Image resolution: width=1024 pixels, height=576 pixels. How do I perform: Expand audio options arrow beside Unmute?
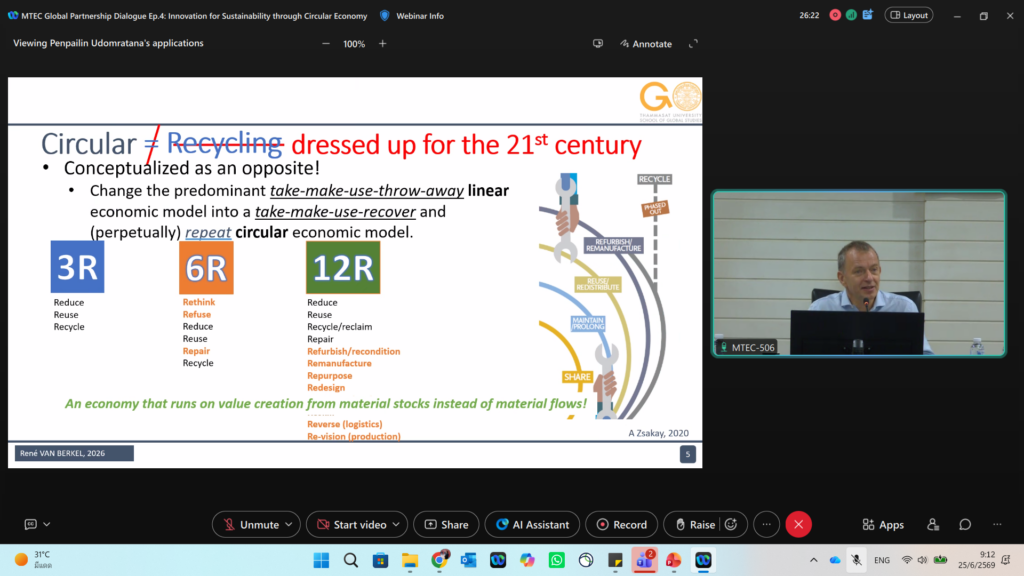[x=289, y=524]
